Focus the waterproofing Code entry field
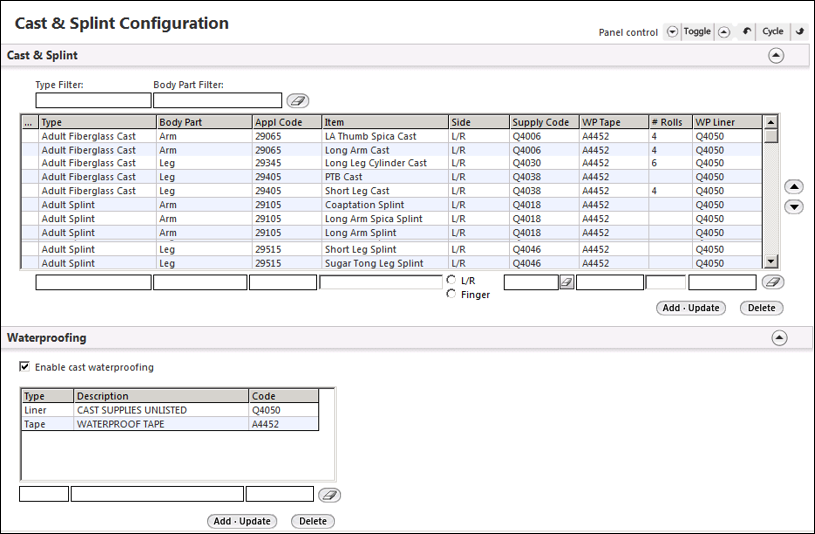 280,494
